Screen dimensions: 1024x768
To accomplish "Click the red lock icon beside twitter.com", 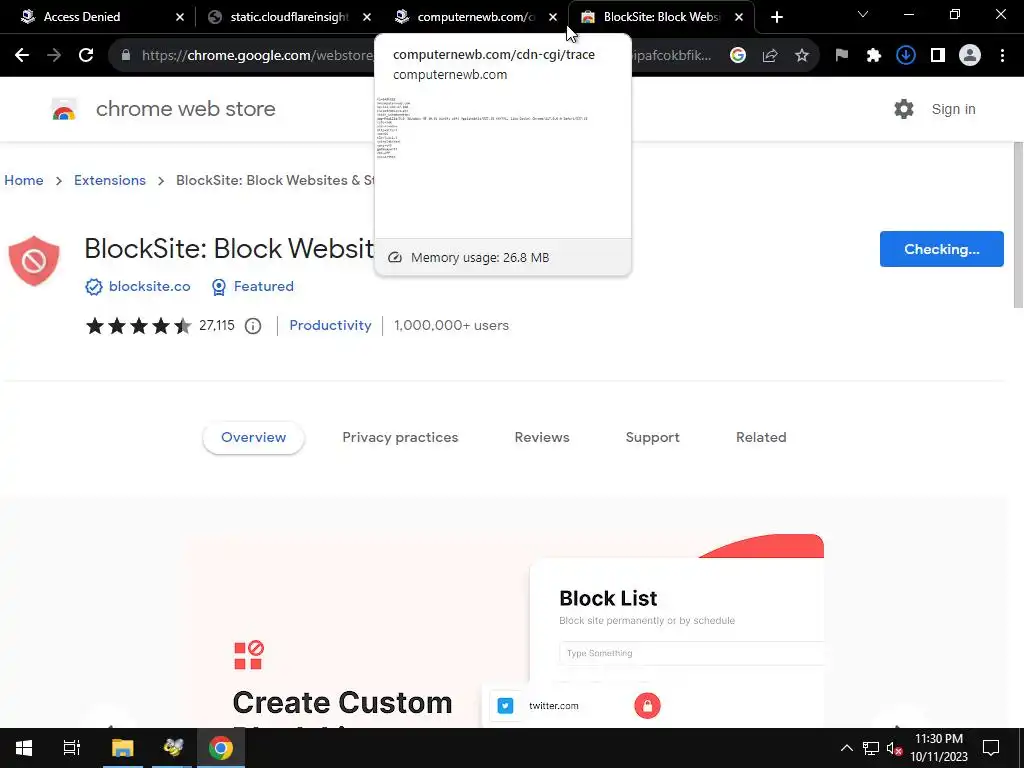I will tap(647, 705).
